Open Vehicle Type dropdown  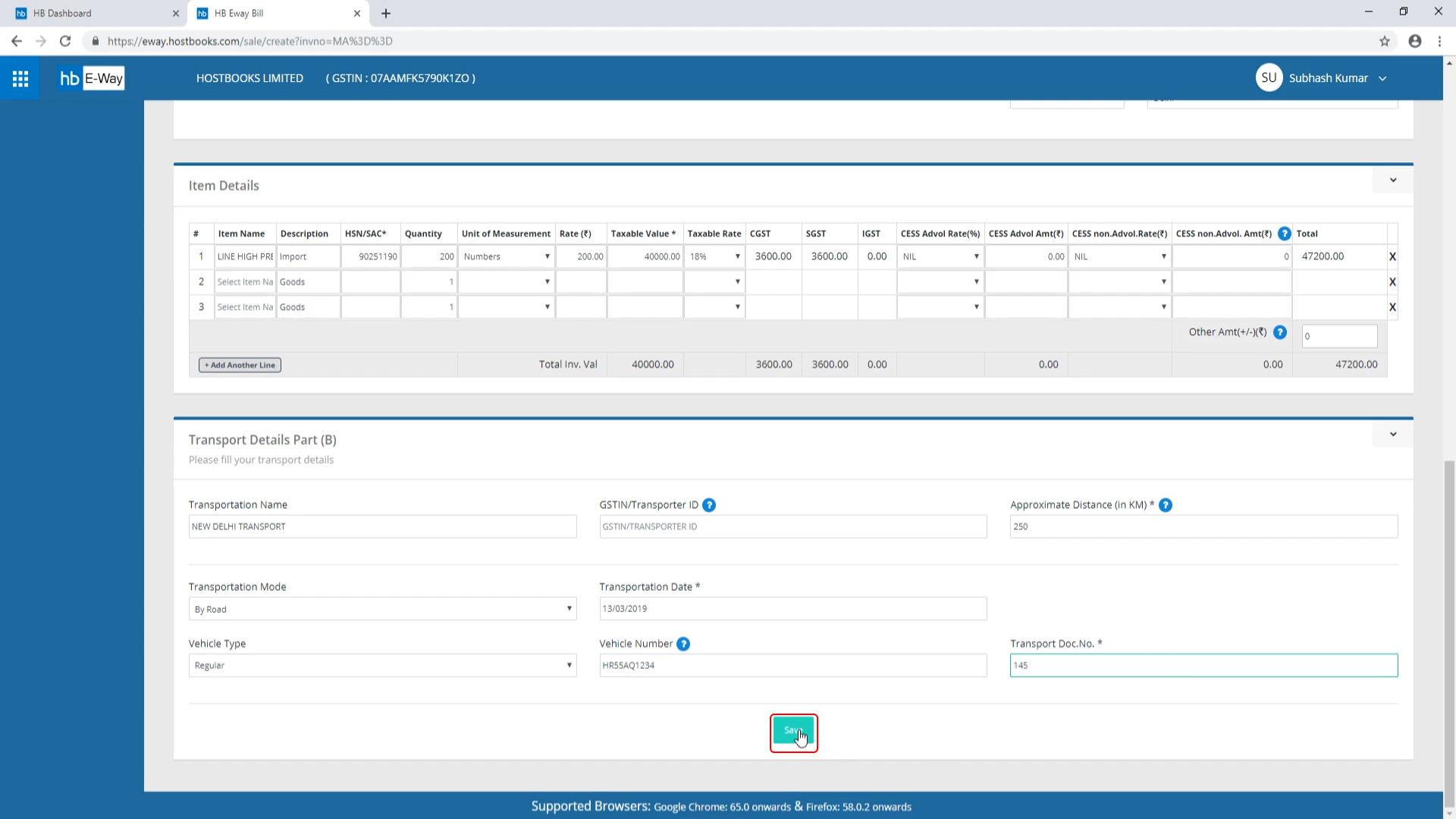coord(382,666)
